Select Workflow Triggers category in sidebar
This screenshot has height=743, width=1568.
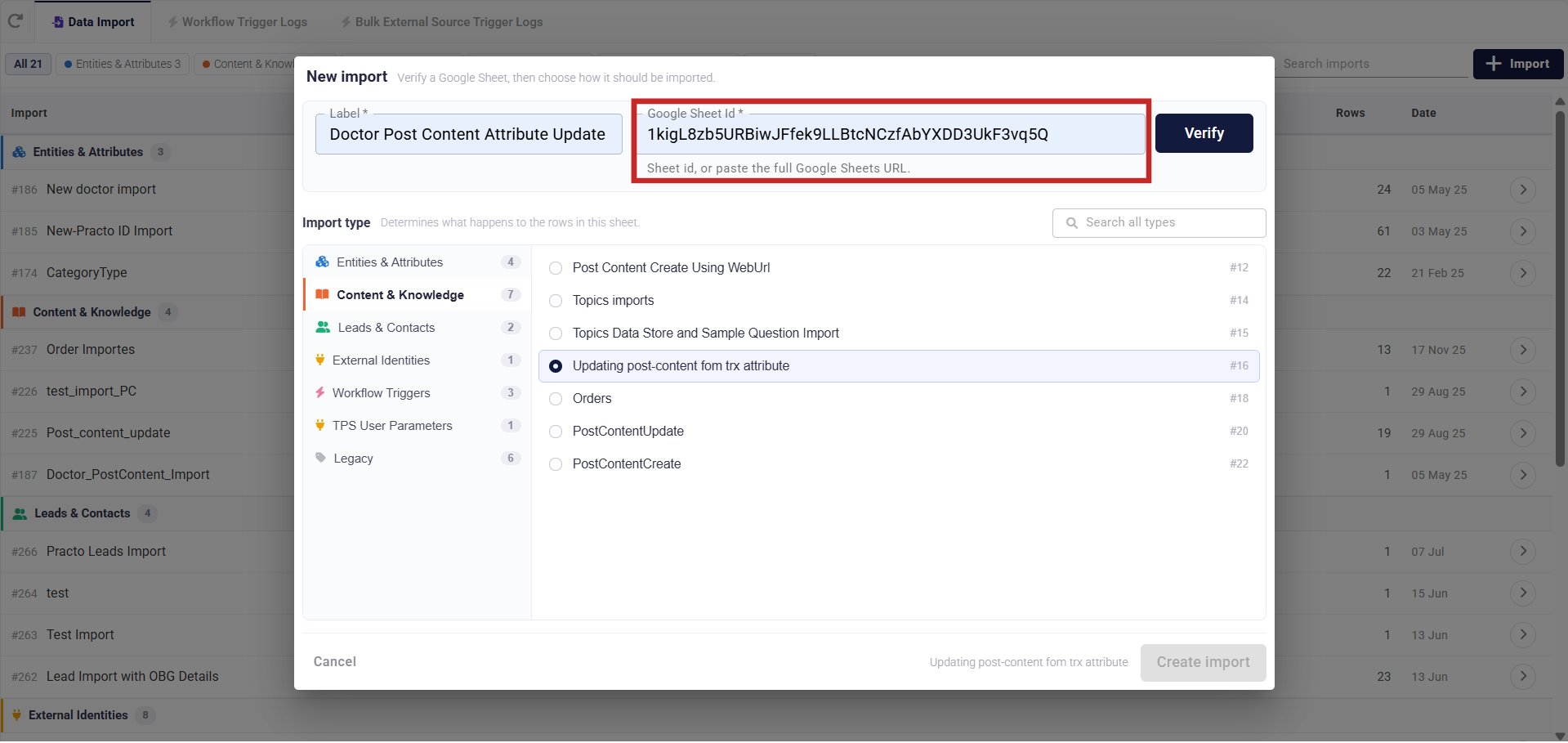[417, 393]
